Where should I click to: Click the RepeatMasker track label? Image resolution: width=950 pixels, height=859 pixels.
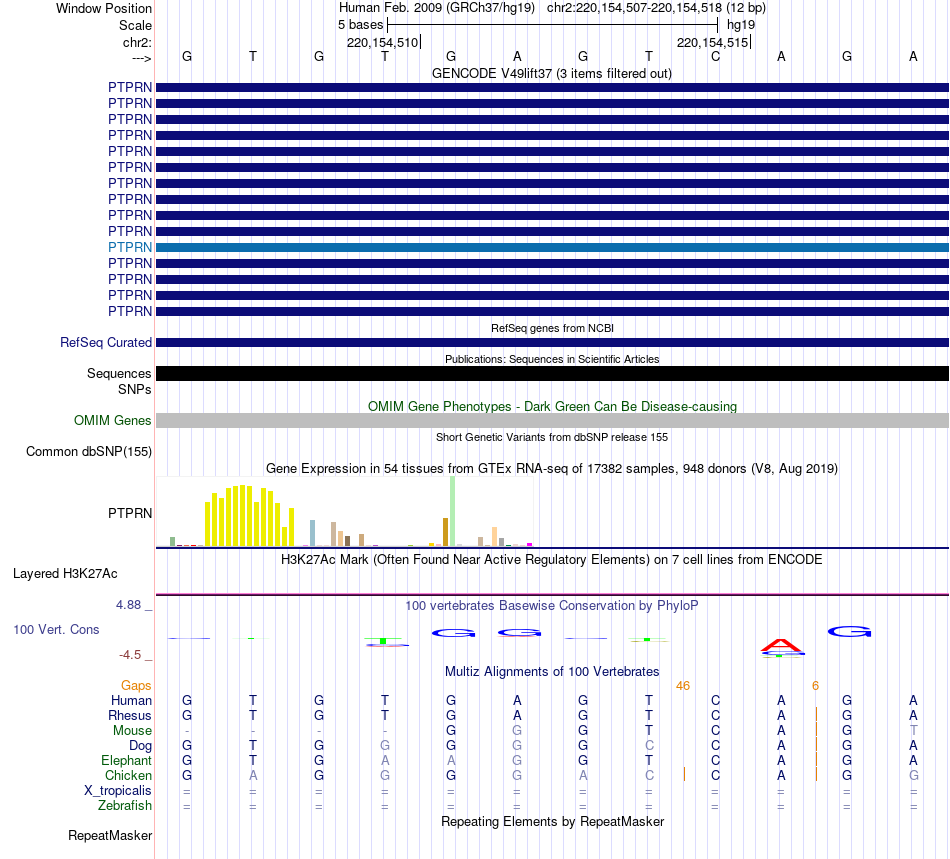[x=110, y=835]
